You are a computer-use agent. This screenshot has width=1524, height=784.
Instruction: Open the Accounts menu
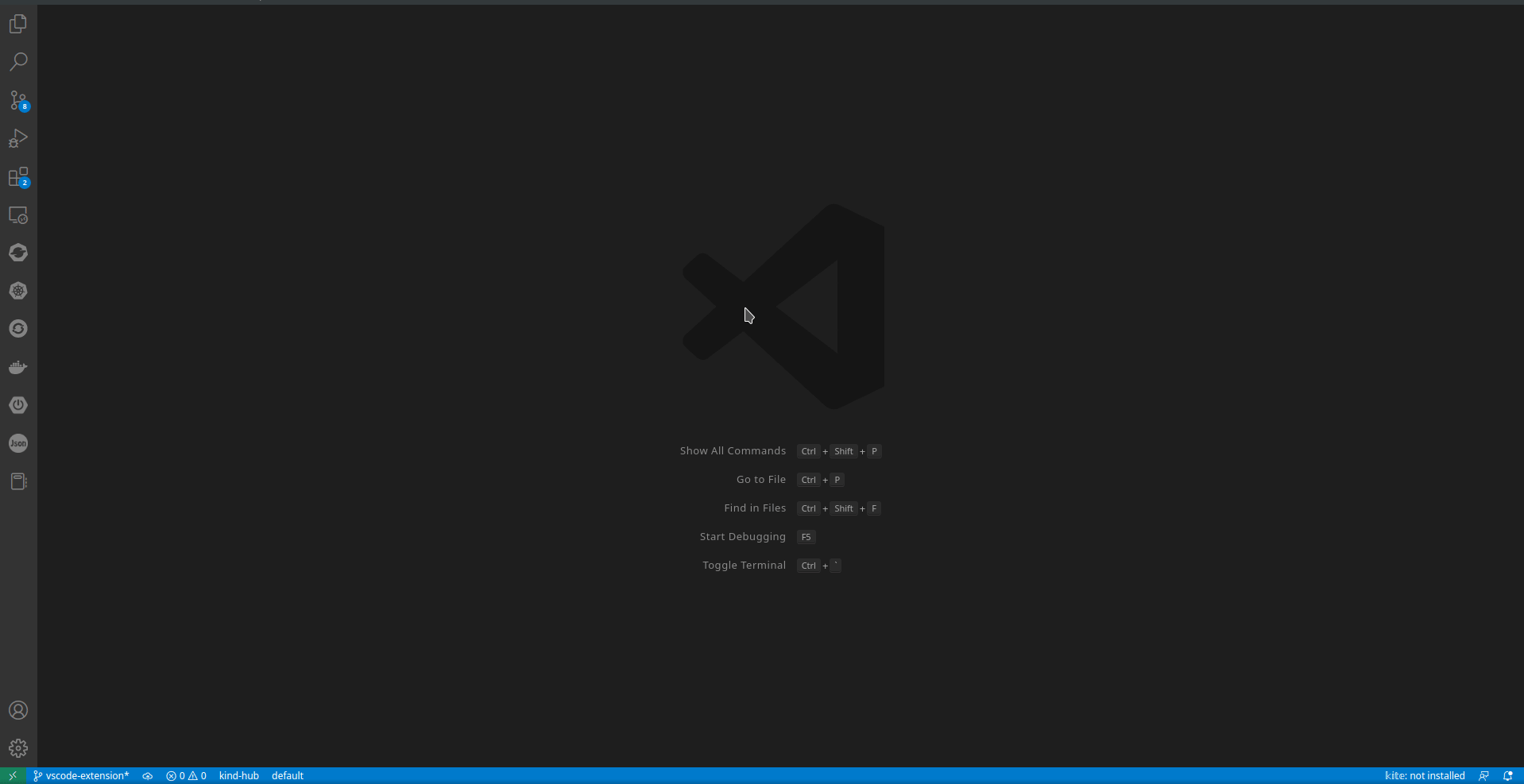(18, 710)
